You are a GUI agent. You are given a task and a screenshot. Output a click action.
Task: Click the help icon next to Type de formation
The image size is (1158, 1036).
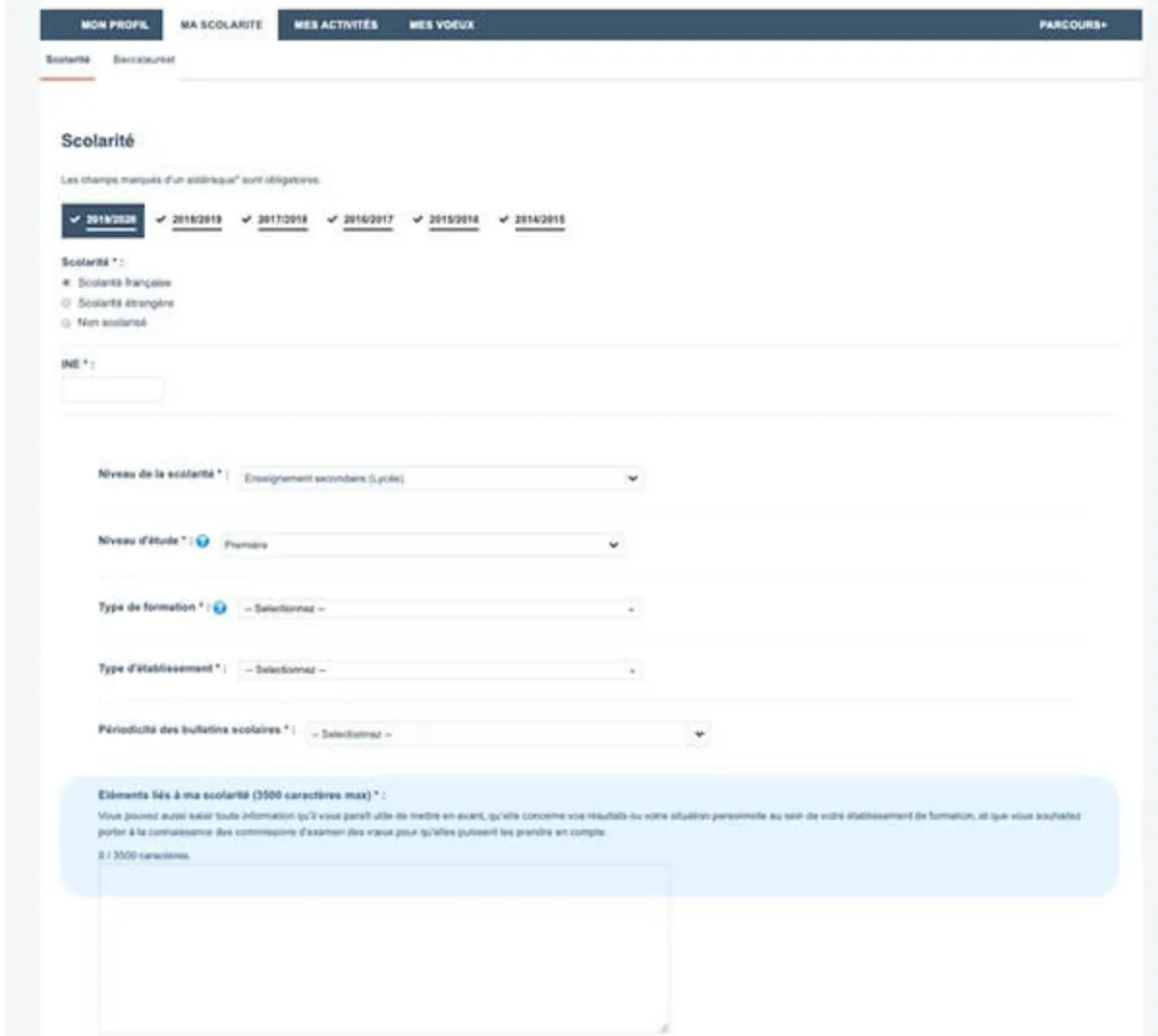pyautogui.click(x=220, y=608)
